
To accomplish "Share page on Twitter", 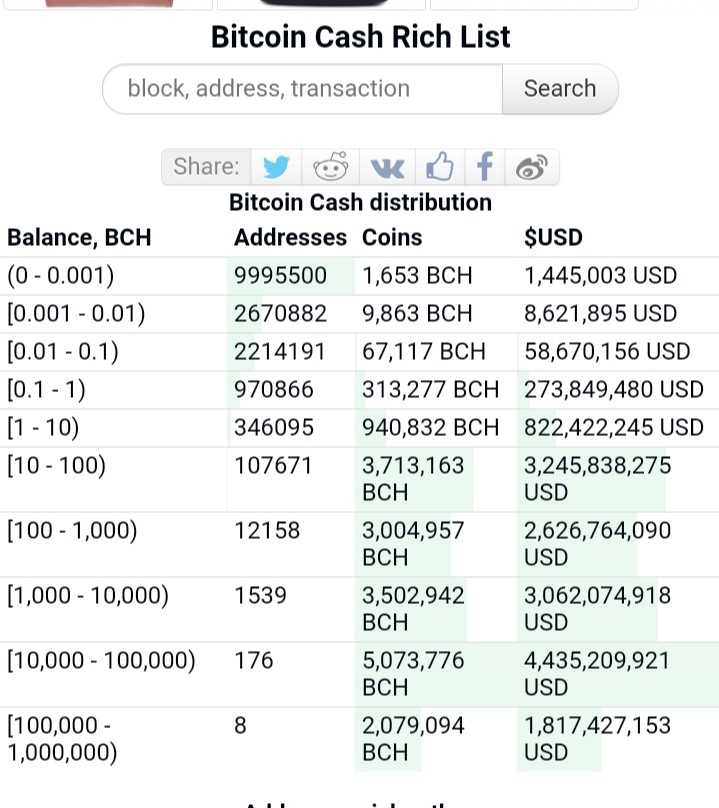I will click(x=276, y=167).
